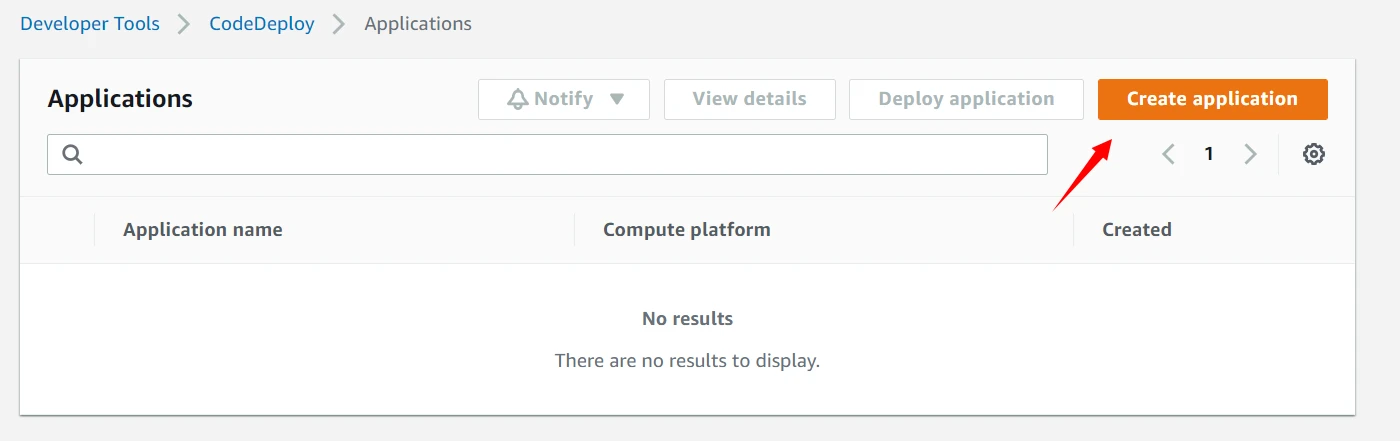The width and height of the screenshot is (1400, 441).
Task: Click the View details button
Action: coord(749,99)
